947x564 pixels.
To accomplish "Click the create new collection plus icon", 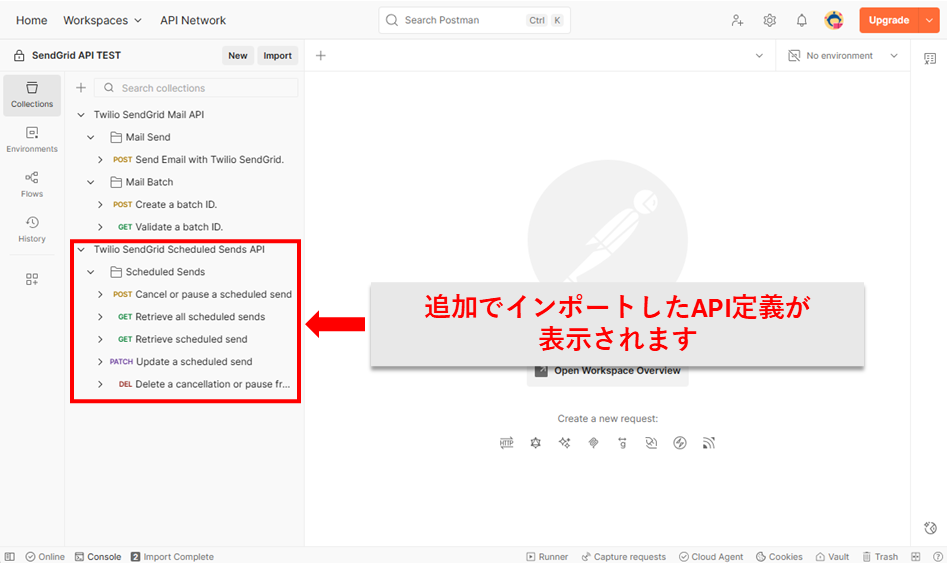I will [81, 88].
